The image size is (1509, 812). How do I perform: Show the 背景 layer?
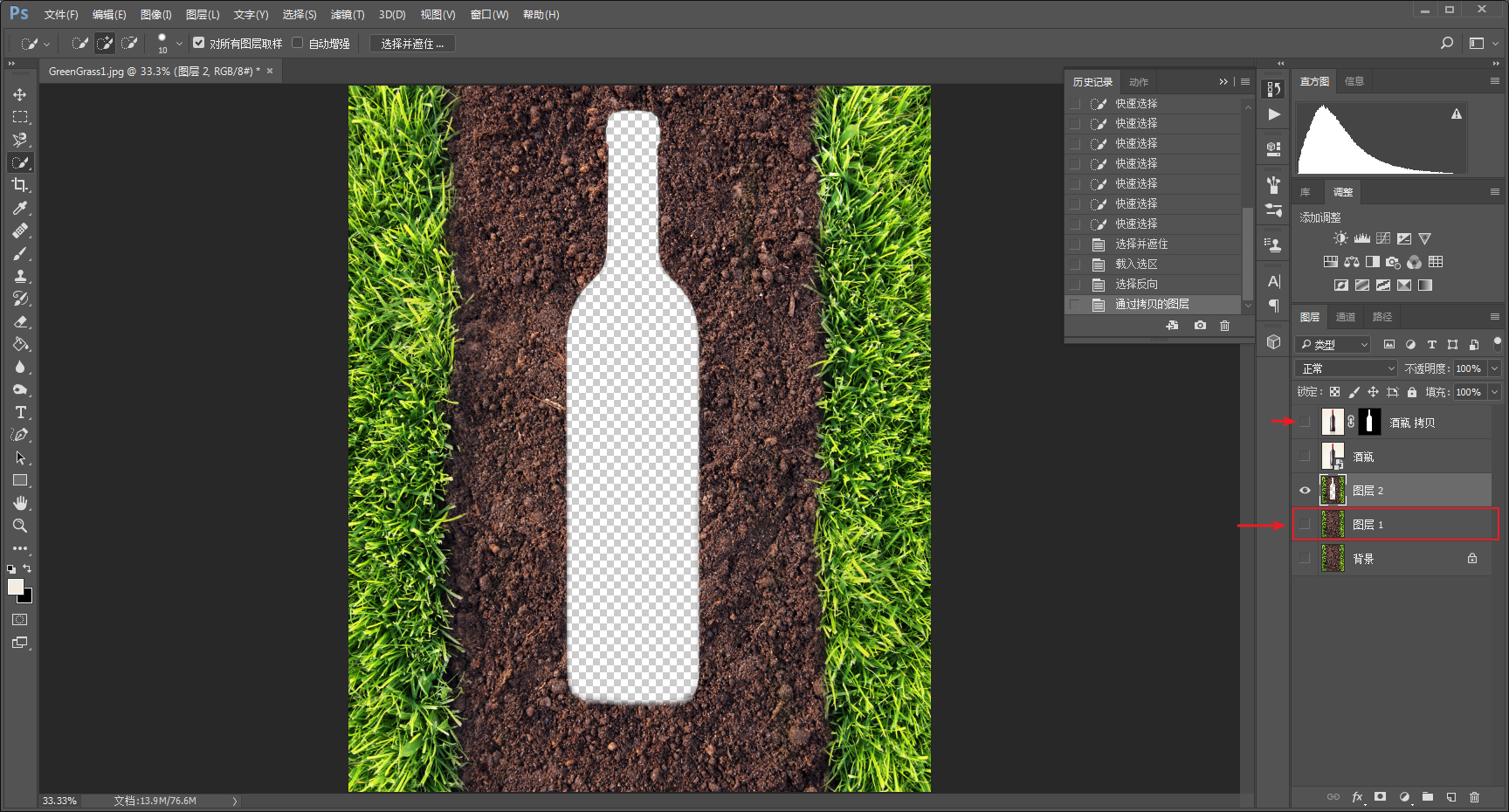click(x=1305, y=559)
